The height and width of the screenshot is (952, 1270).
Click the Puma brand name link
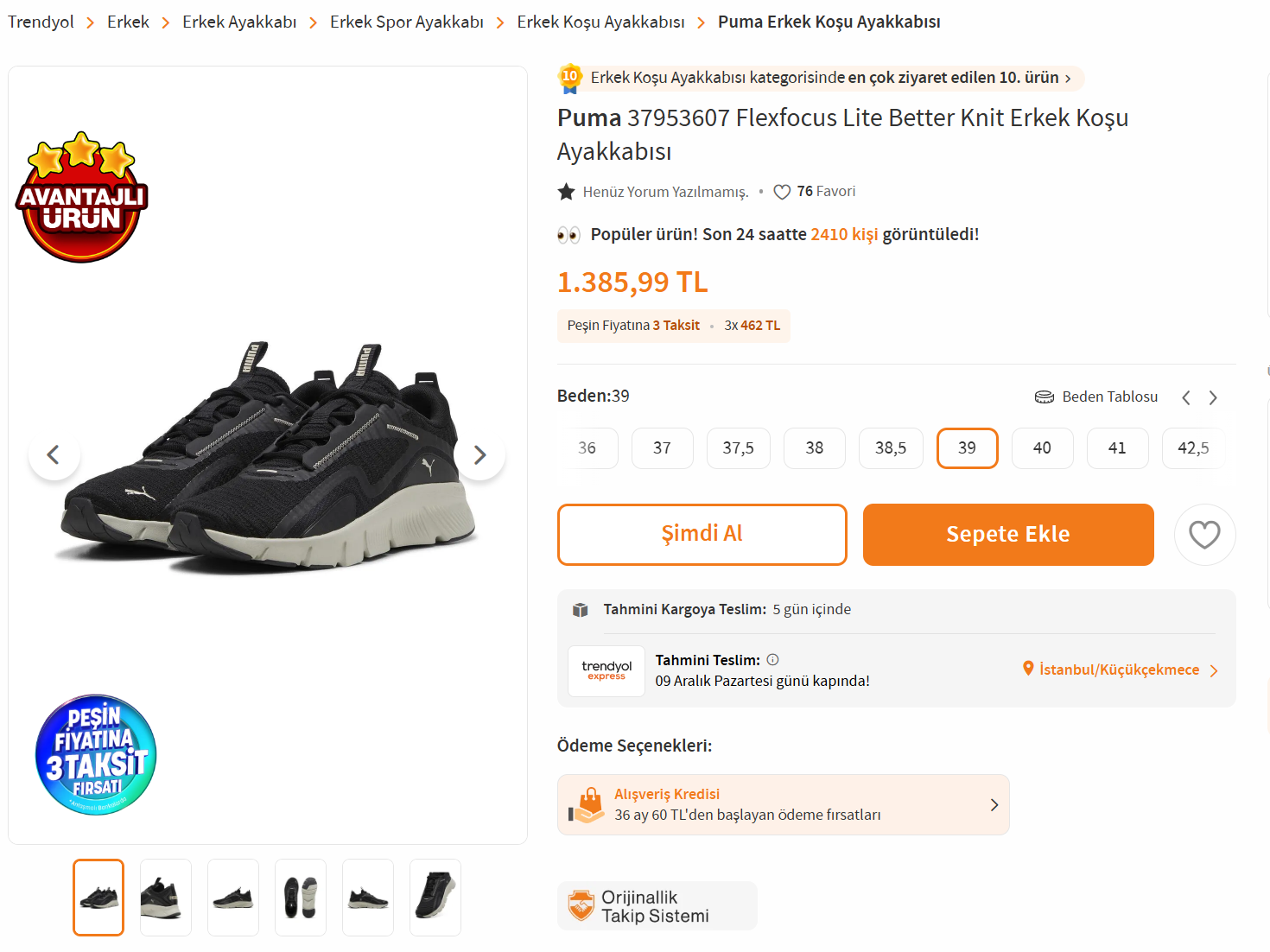[x=588, y=117]
